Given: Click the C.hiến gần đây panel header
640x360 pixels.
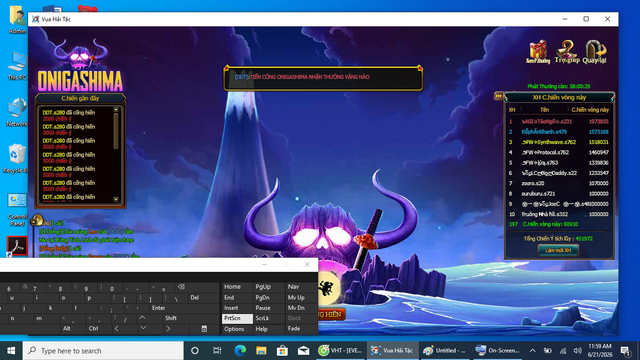Looking at the screenshot, I should click(x=80, y=98).
